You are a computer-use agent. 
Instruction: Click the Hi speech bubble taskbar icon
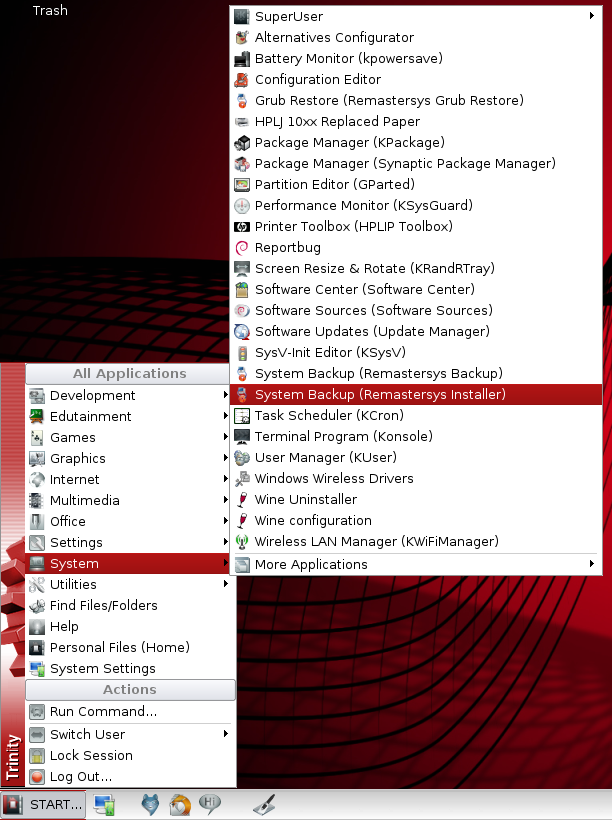click(210, 804)
